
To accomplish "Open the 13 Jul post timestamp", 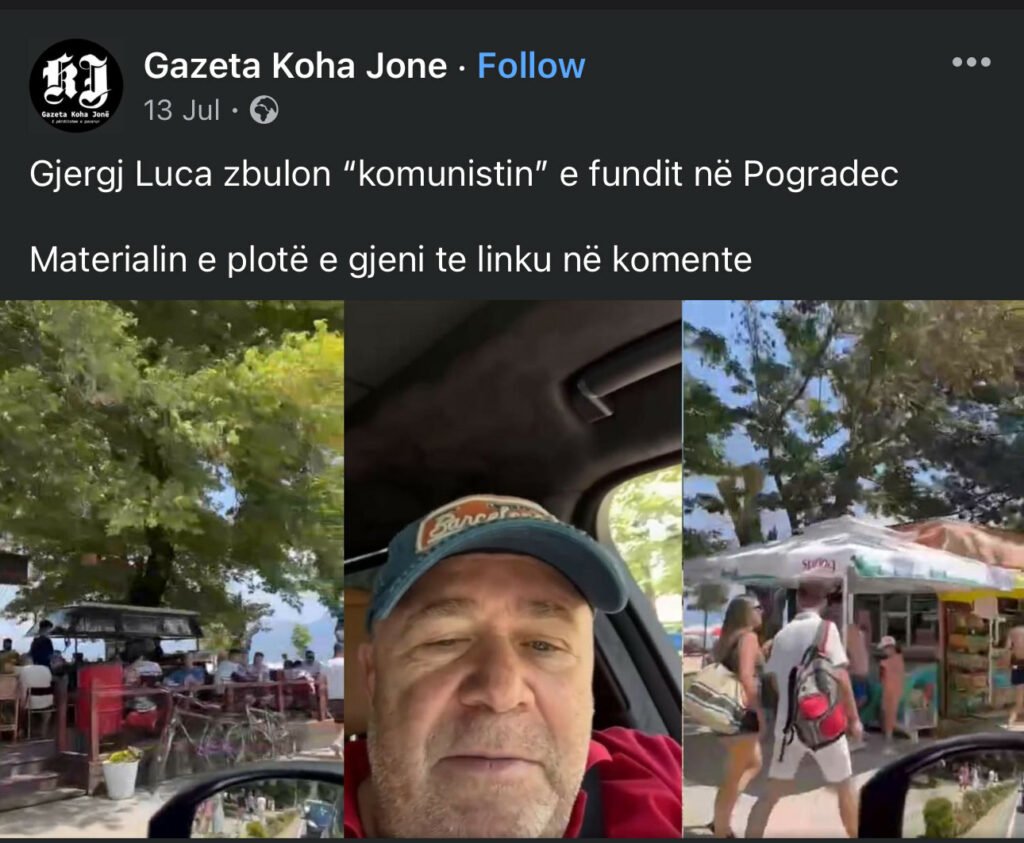I will tap(182, 110).
